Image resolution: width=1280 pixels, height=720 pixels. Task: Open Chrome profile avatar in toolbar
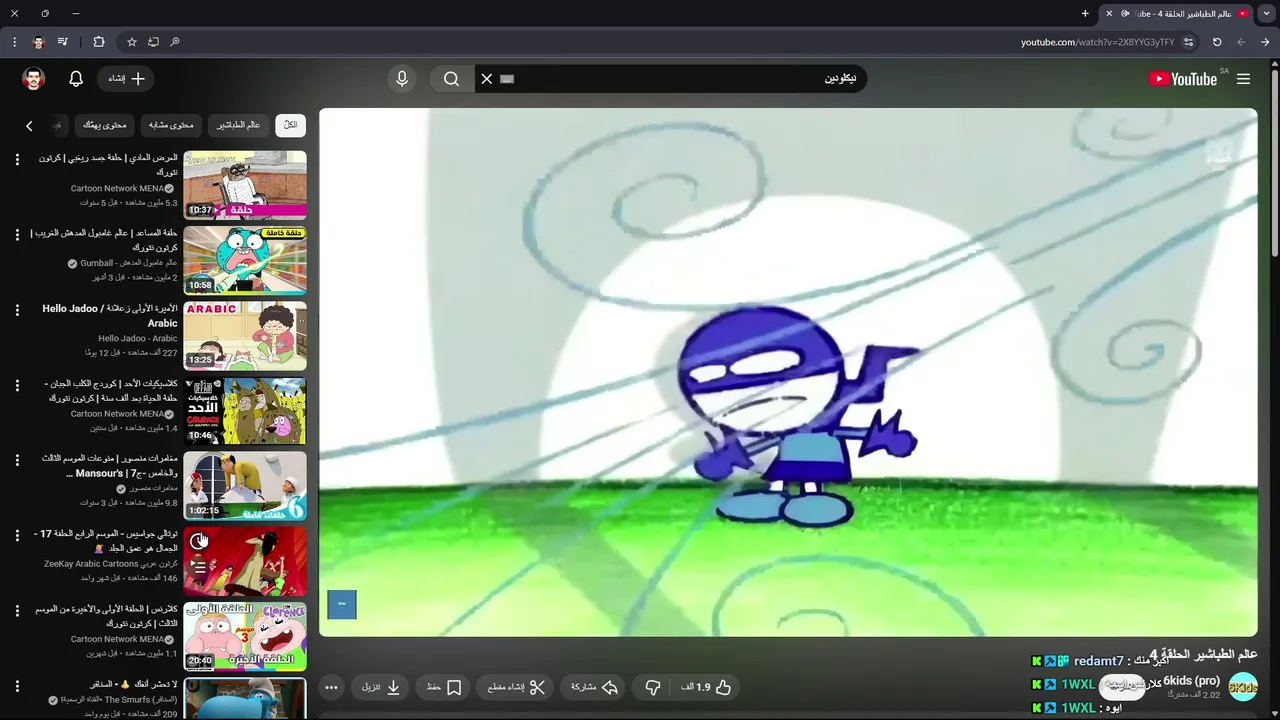coord(38,42)
